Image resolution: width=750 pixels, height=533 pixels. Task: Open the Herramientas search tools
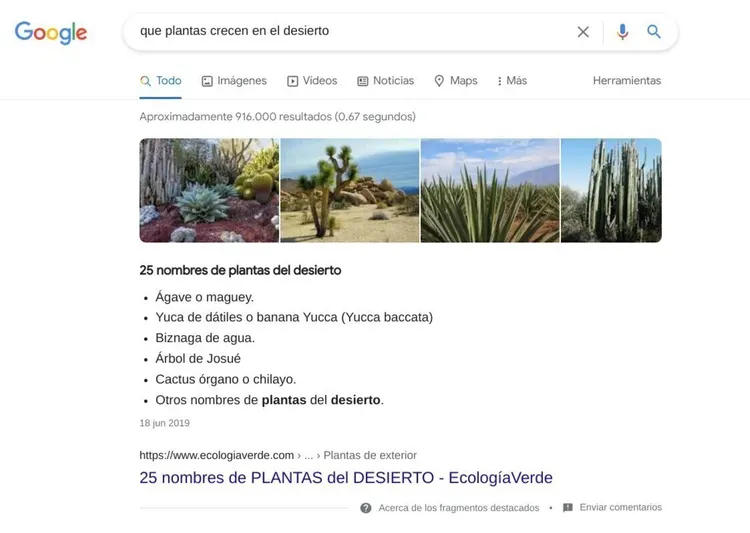click(627, 81)
